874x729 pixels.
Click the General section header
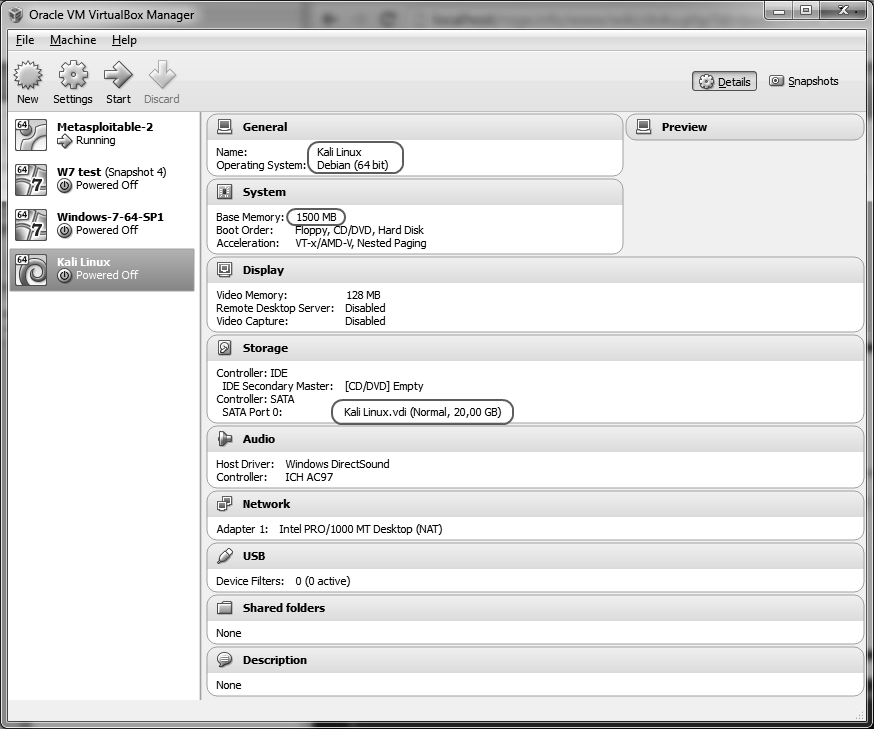point(264,127)
